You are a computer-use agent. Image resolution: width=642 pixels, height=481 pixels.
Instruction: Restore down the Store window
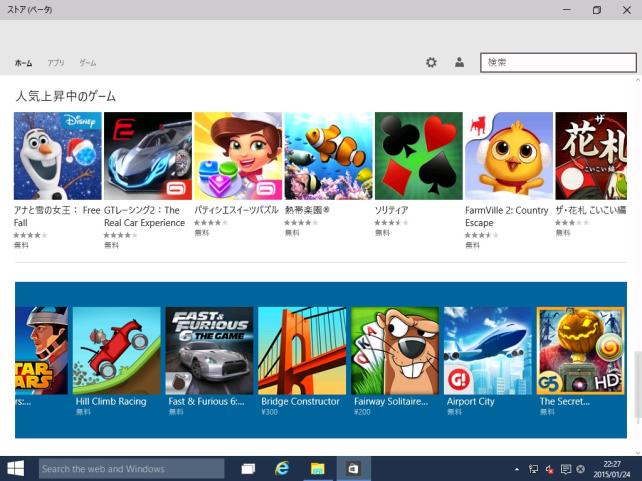click(x=597, y=10)
